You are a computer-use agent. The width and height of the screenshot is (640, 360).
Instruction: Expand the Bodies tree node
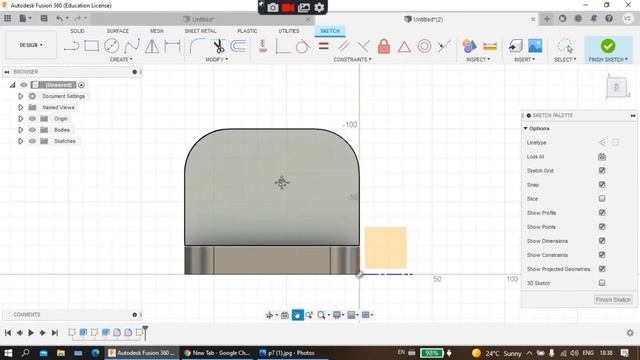click(x=20, y=130)
